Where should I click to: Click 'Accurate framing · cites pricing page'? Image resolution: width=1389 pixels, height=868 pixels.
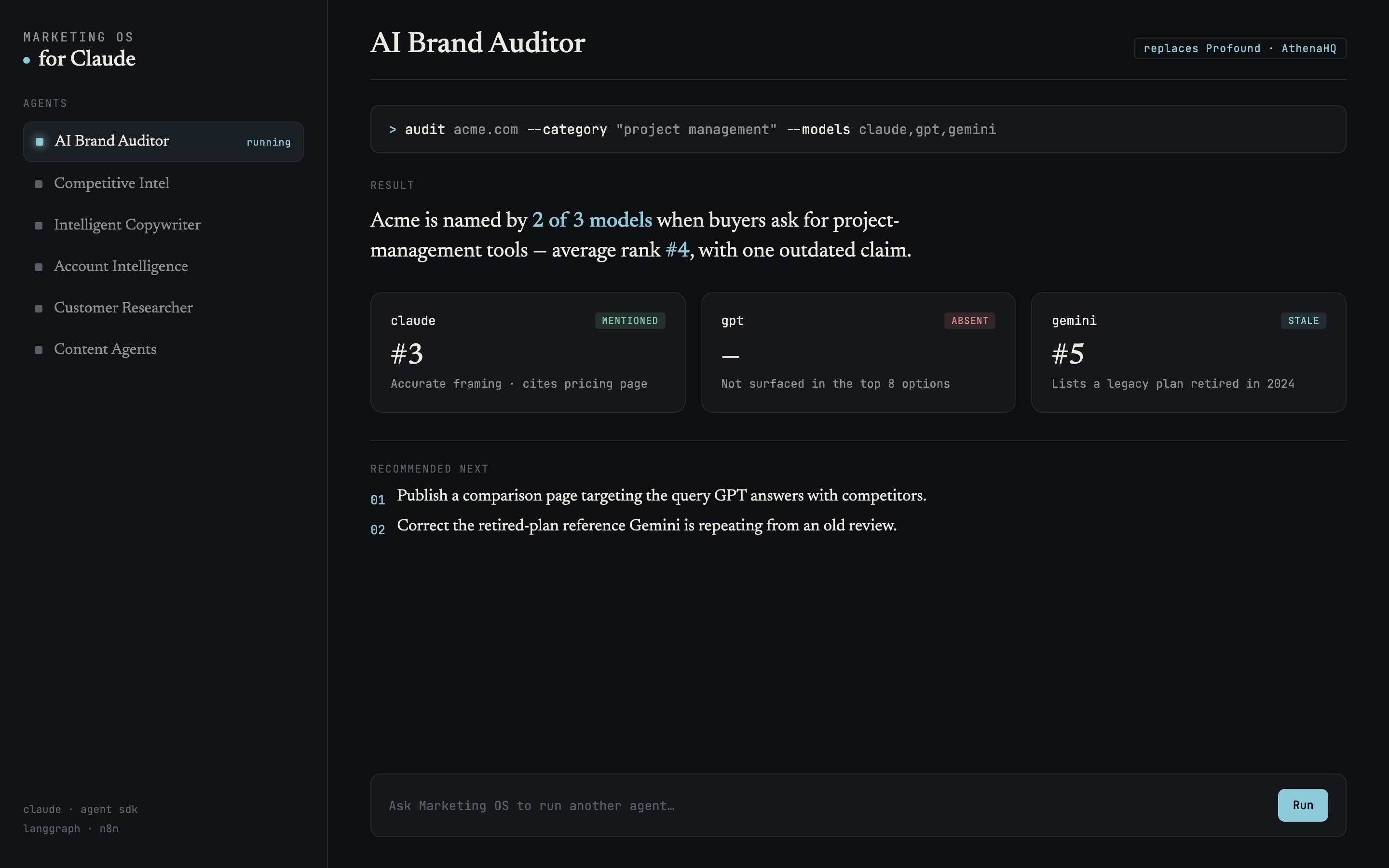[519, 384]
